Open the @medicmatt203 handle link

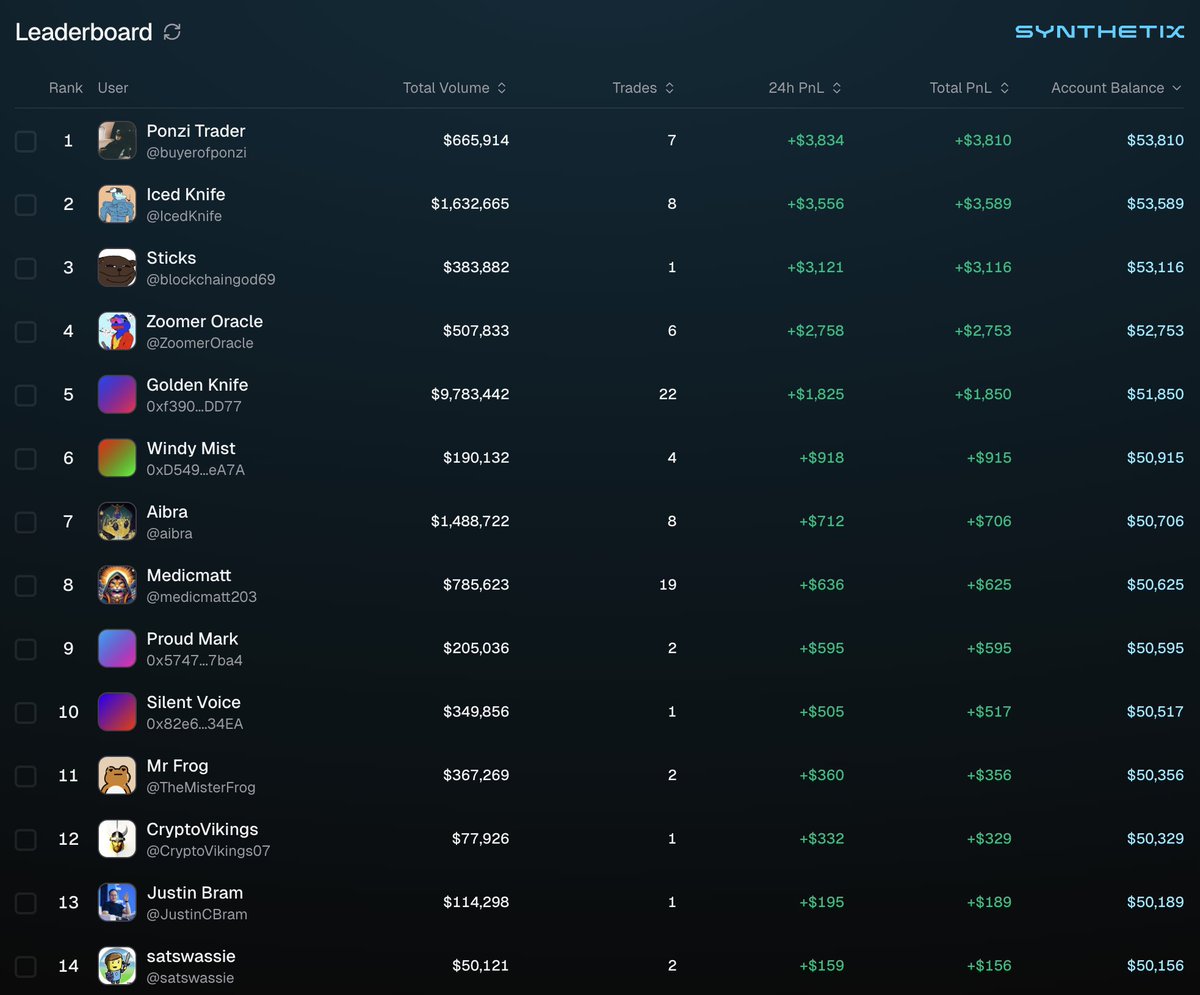tap(202, 597)
